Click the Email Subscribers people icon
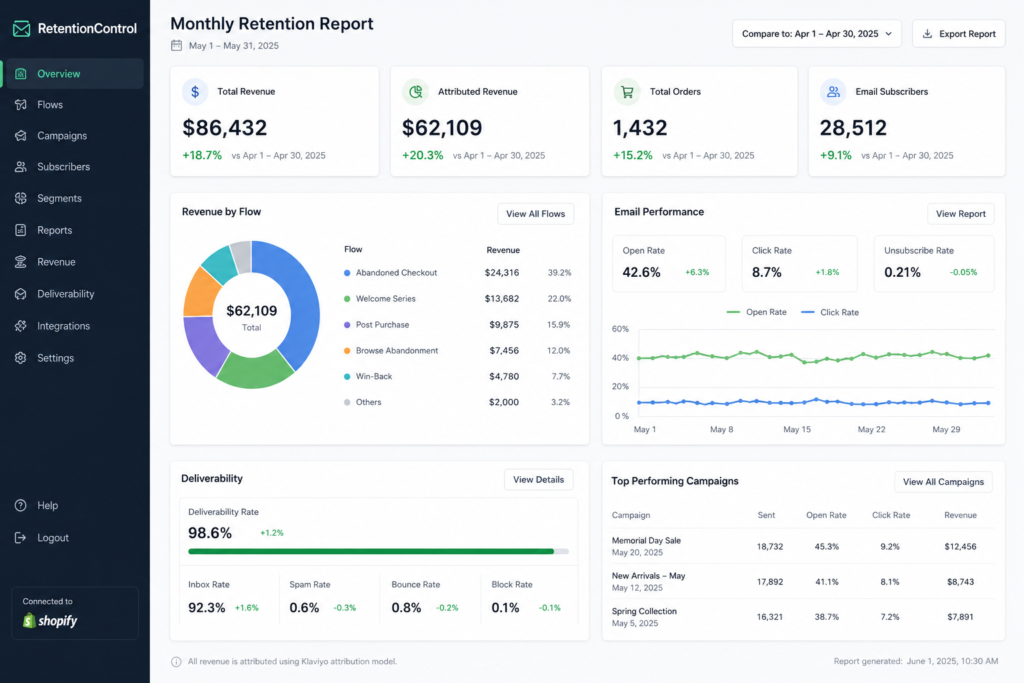Image resolution: width=1024 pixels, height=683 pixels. 833,92
